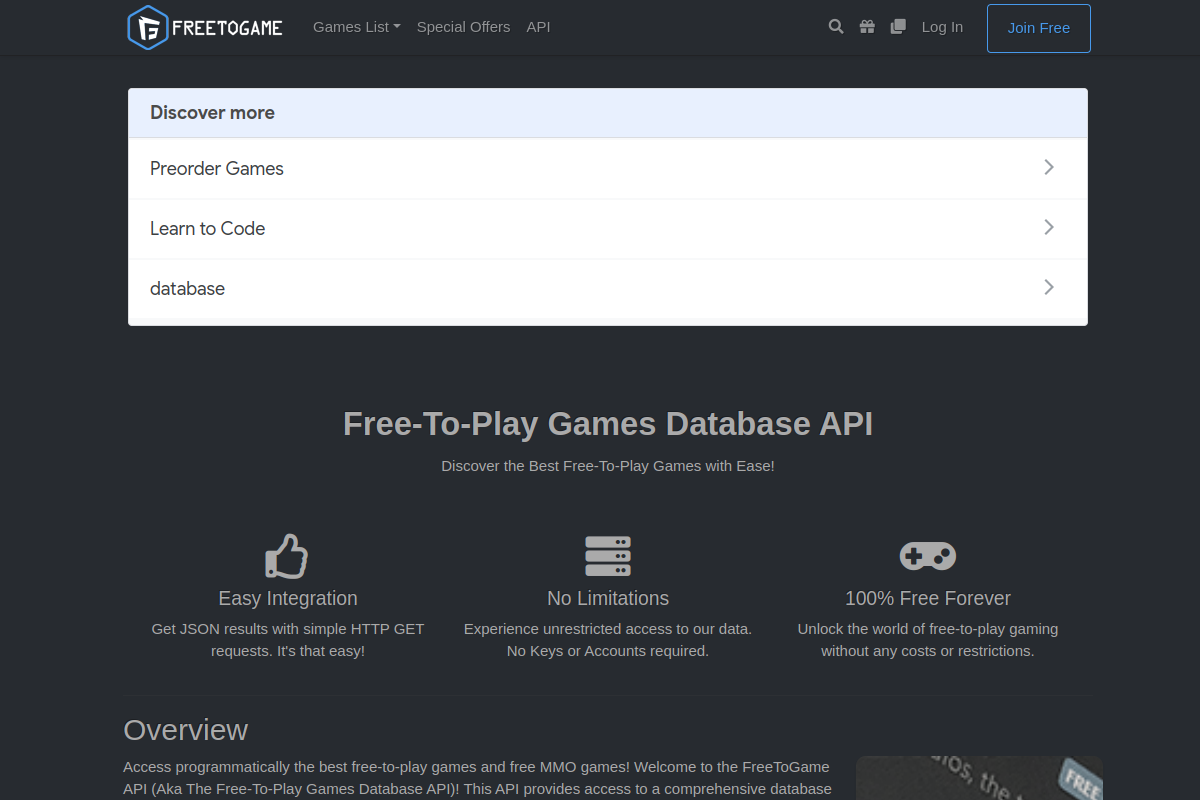Click the Easy Integration heading
1200x800 pixels.
pos(288,598)
